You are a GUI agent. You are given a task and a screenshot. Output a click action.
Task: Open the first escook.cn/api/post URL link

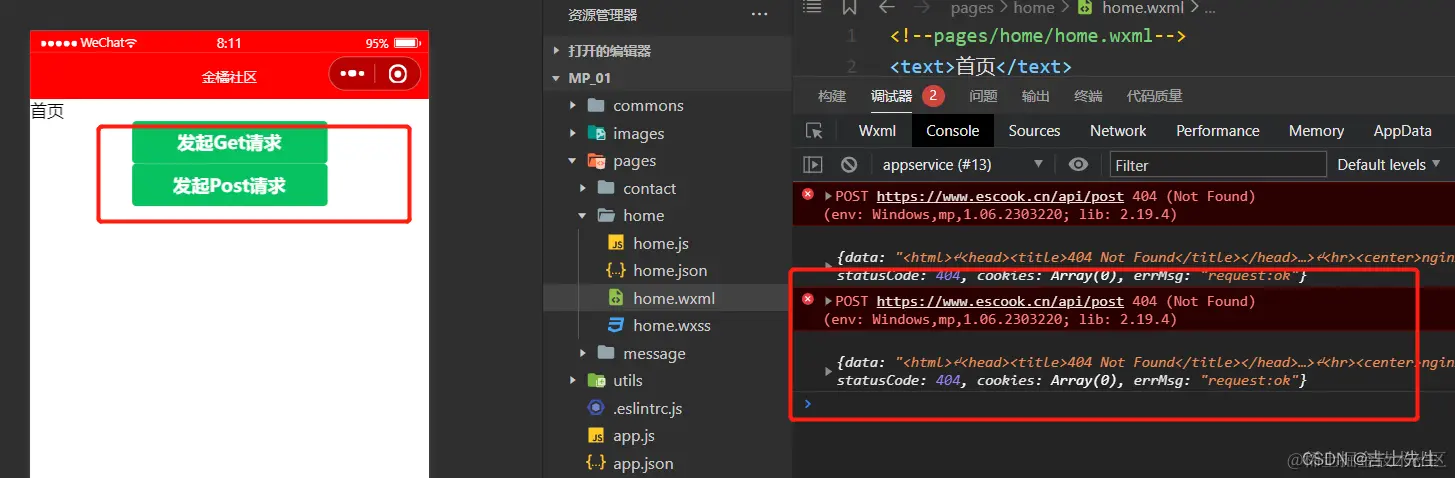click(1000, 196)
